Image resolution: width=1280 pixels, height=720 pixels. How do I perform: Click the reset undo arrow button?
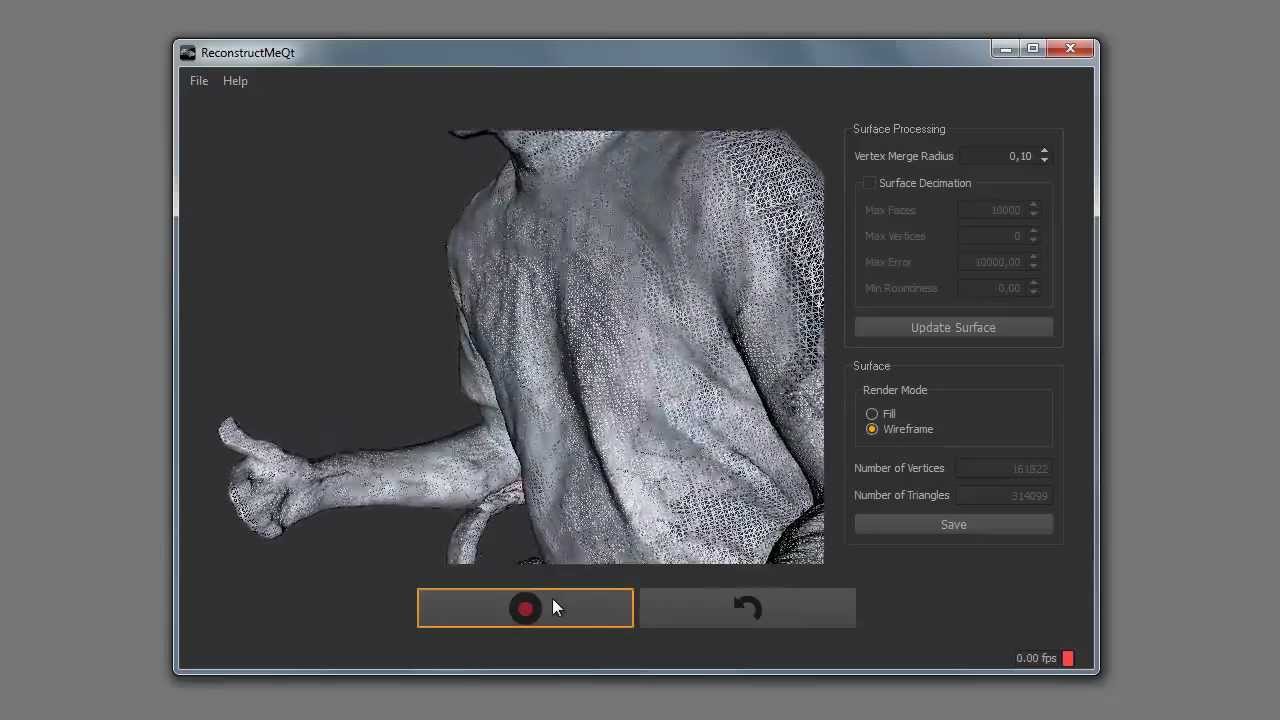coord(747,608)
